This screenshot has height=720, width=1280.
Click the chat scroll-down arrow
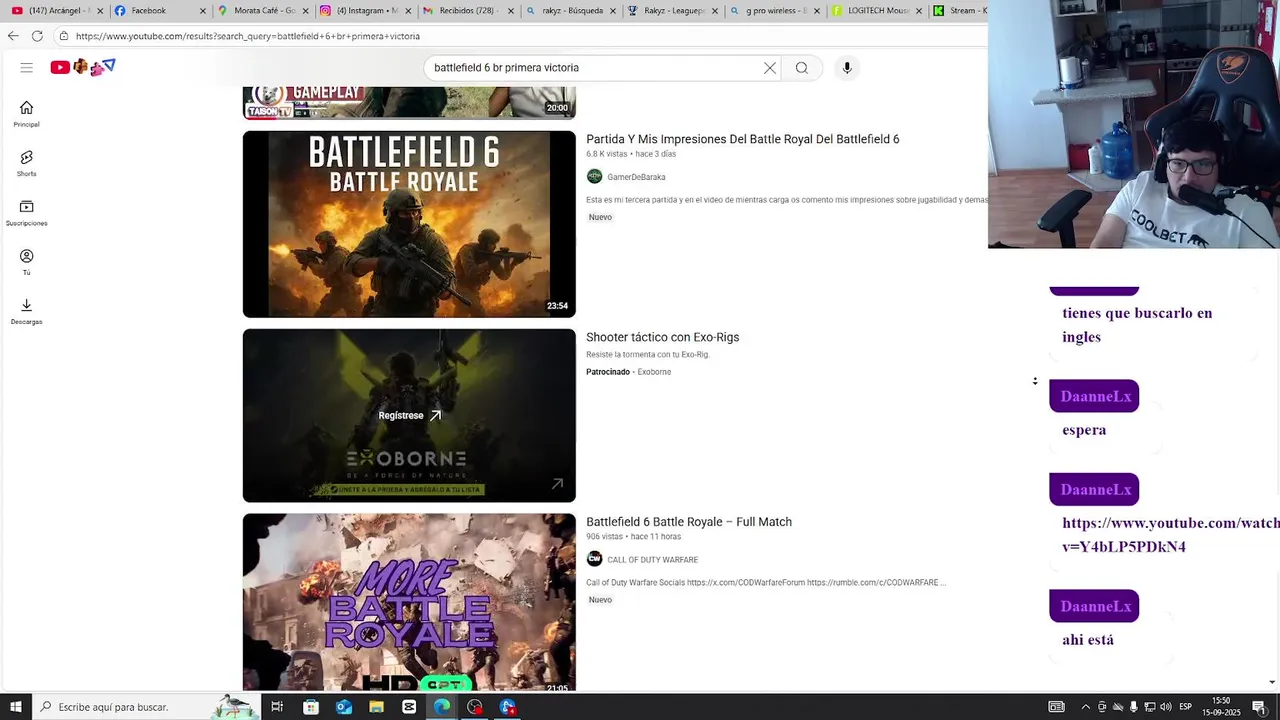(1272, 682)
